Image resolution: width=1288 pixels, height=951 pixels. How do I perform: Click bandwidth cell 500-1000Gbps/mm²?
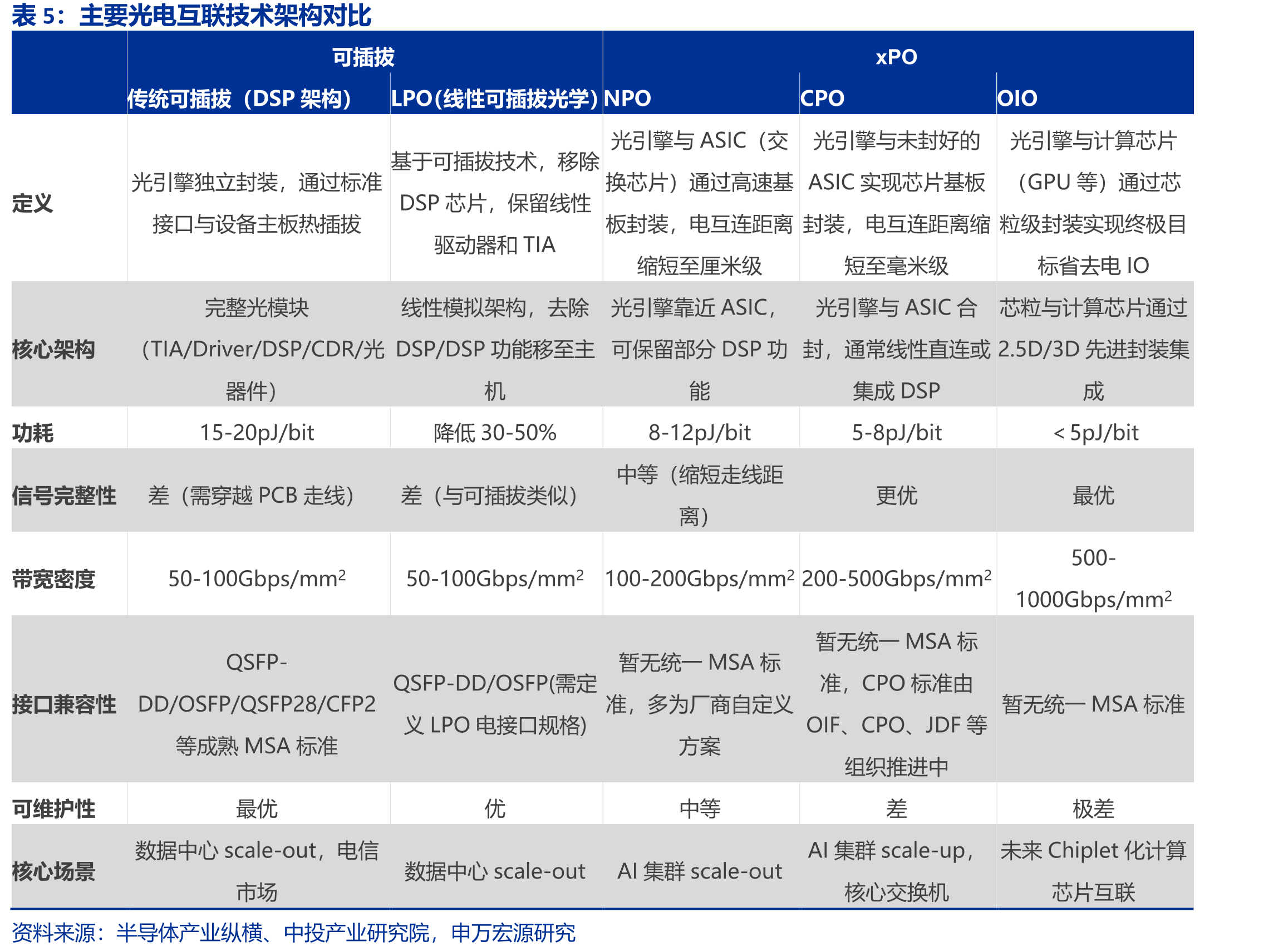pyautogui.click(x=1093, y=579)
